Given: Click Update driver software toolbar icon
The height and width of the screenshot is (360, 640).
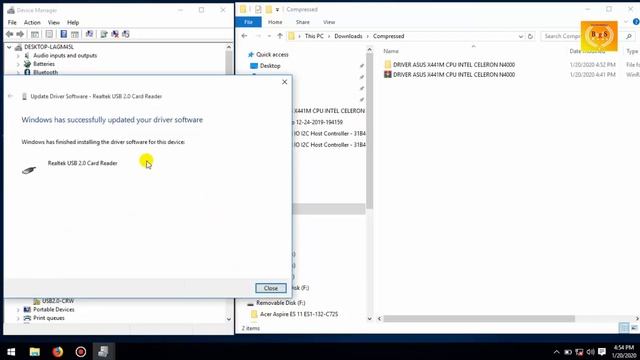Looking at the screenshot, I should 104,34.
